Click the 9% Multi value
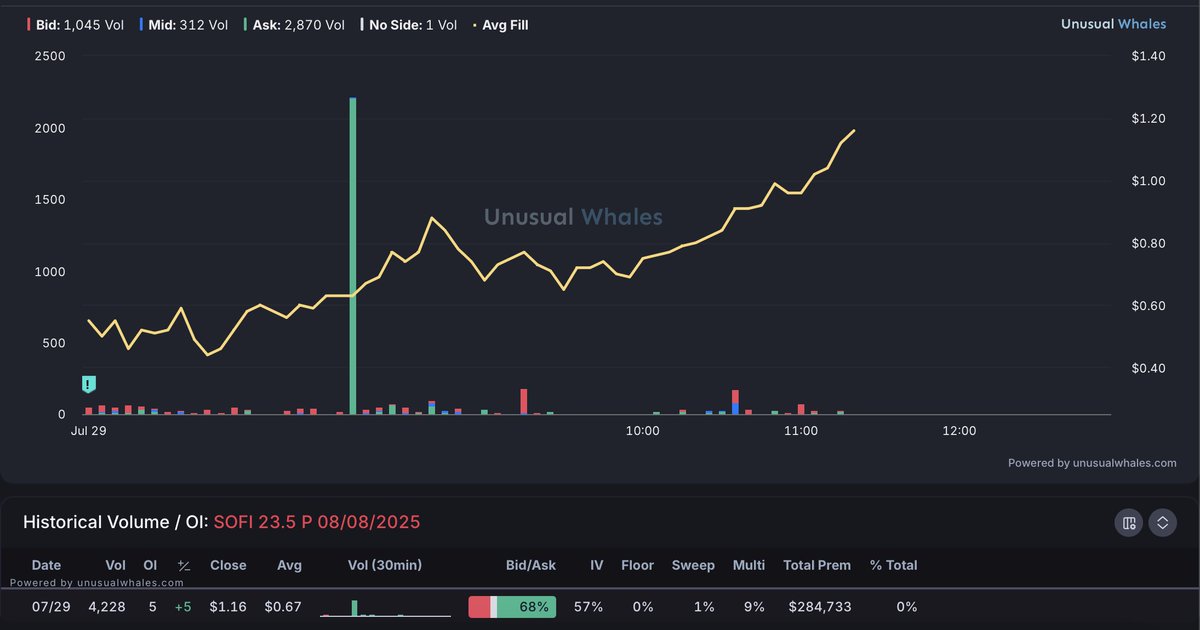This screenshot has height=630, width=1200. click(x=754, y=606)
